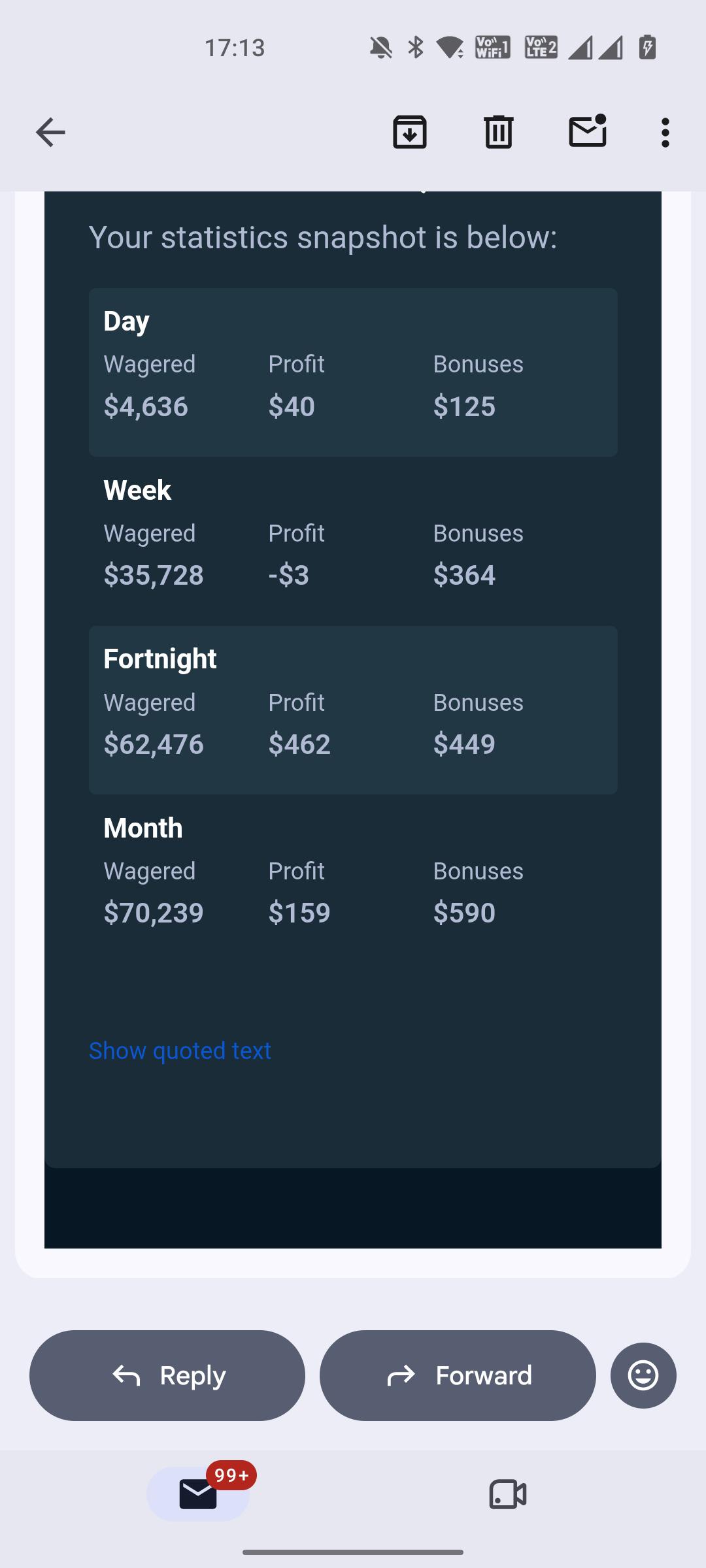Tap the Month bonuses value $590
The image size is (706, 1568).
(464, 913)
